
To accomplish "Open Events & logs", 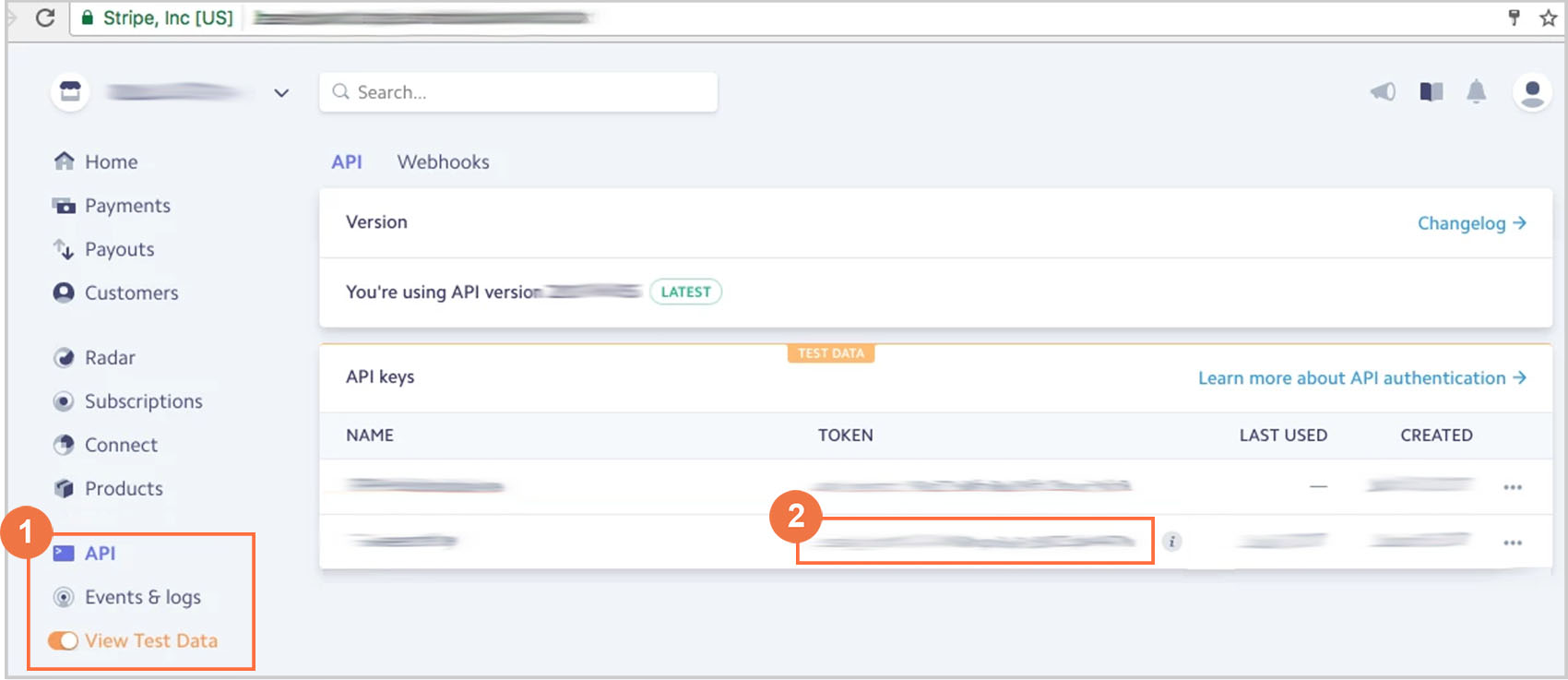I will pyautogui.click(x=126, y=597).
